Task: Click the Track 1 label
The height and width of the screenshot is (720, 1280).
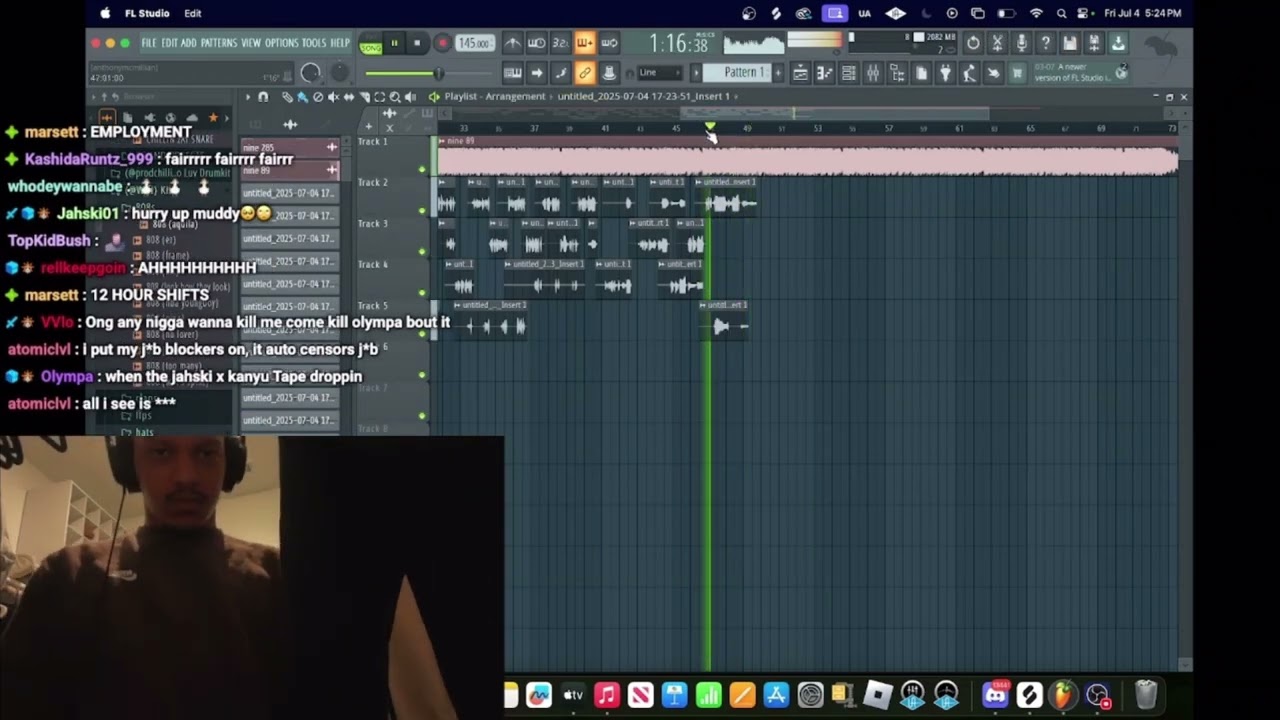Action: pyautogui.click(x=373, y=141)
